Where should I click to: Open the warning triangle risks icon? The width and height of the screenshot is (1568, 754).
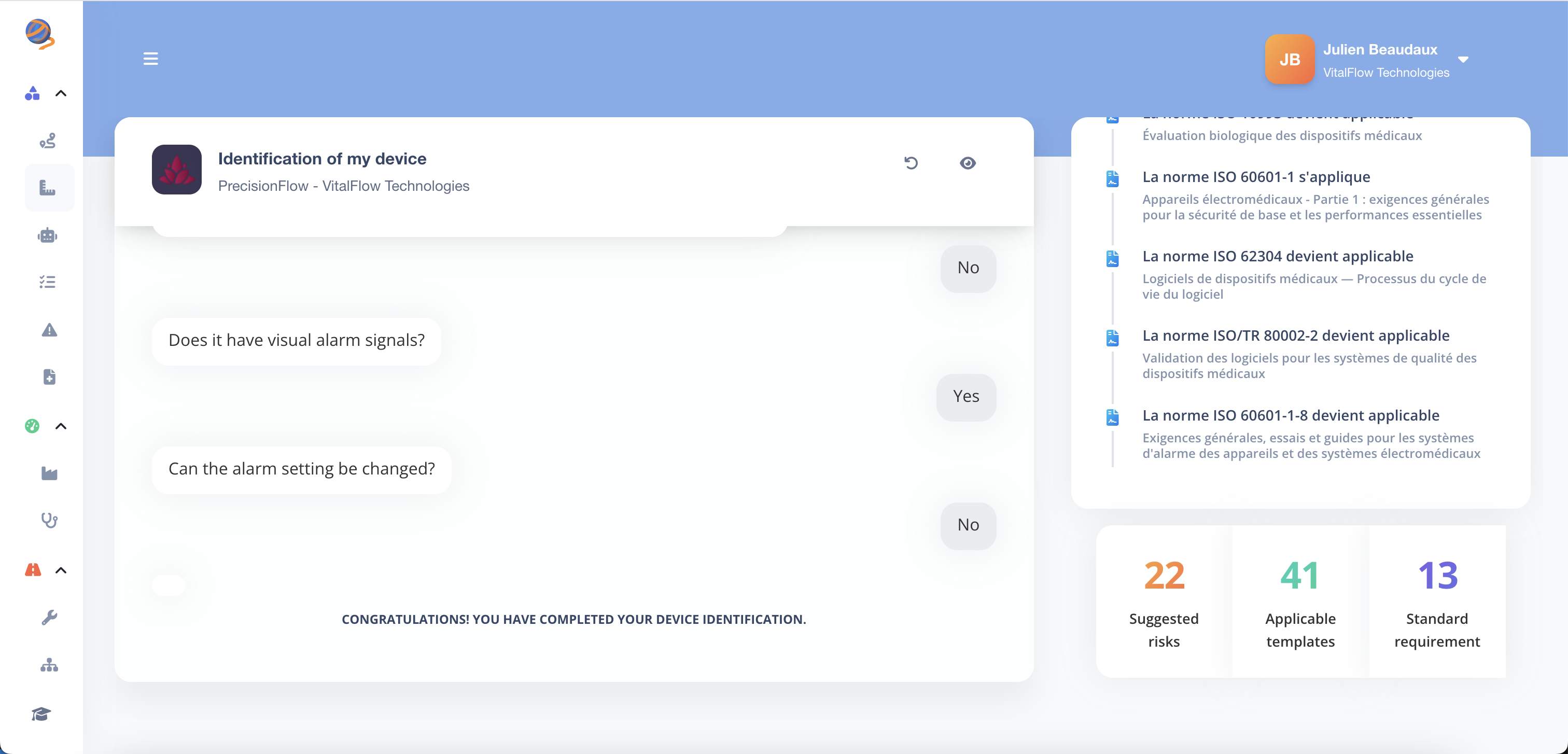pos(49,330)
